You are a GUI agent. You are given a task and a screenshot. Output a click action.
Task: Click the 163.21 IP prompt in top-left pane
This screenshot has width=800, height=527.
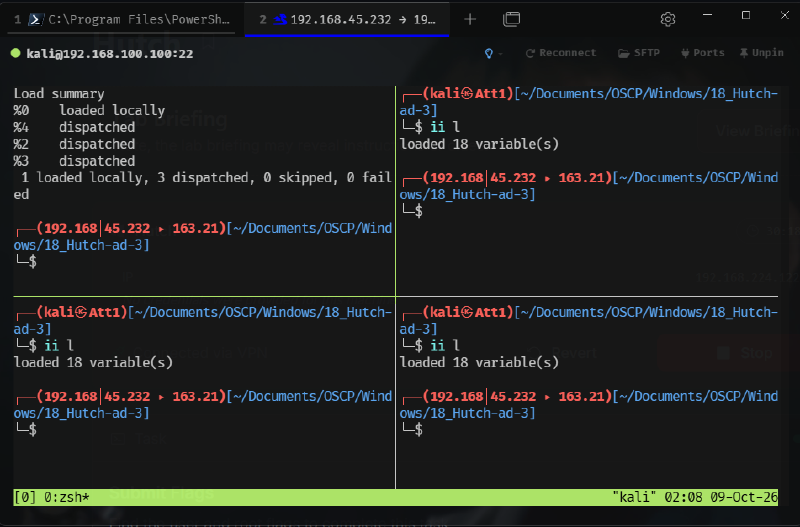pyautogui.click(x=131, y=228)
